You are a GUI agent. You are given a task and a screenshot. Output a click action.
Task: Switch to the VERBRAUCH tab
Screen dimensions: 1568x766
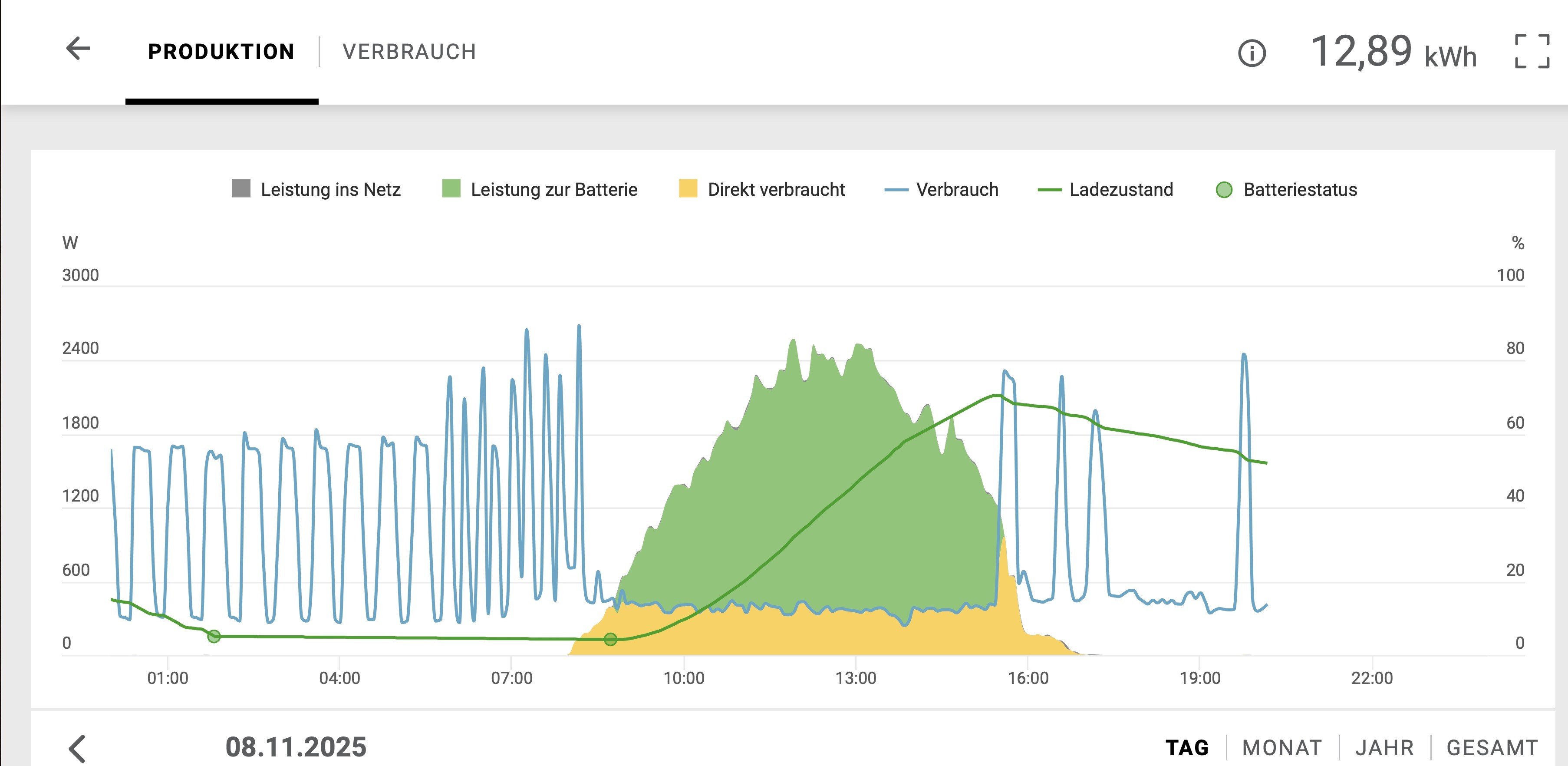[x=409, y=52]
